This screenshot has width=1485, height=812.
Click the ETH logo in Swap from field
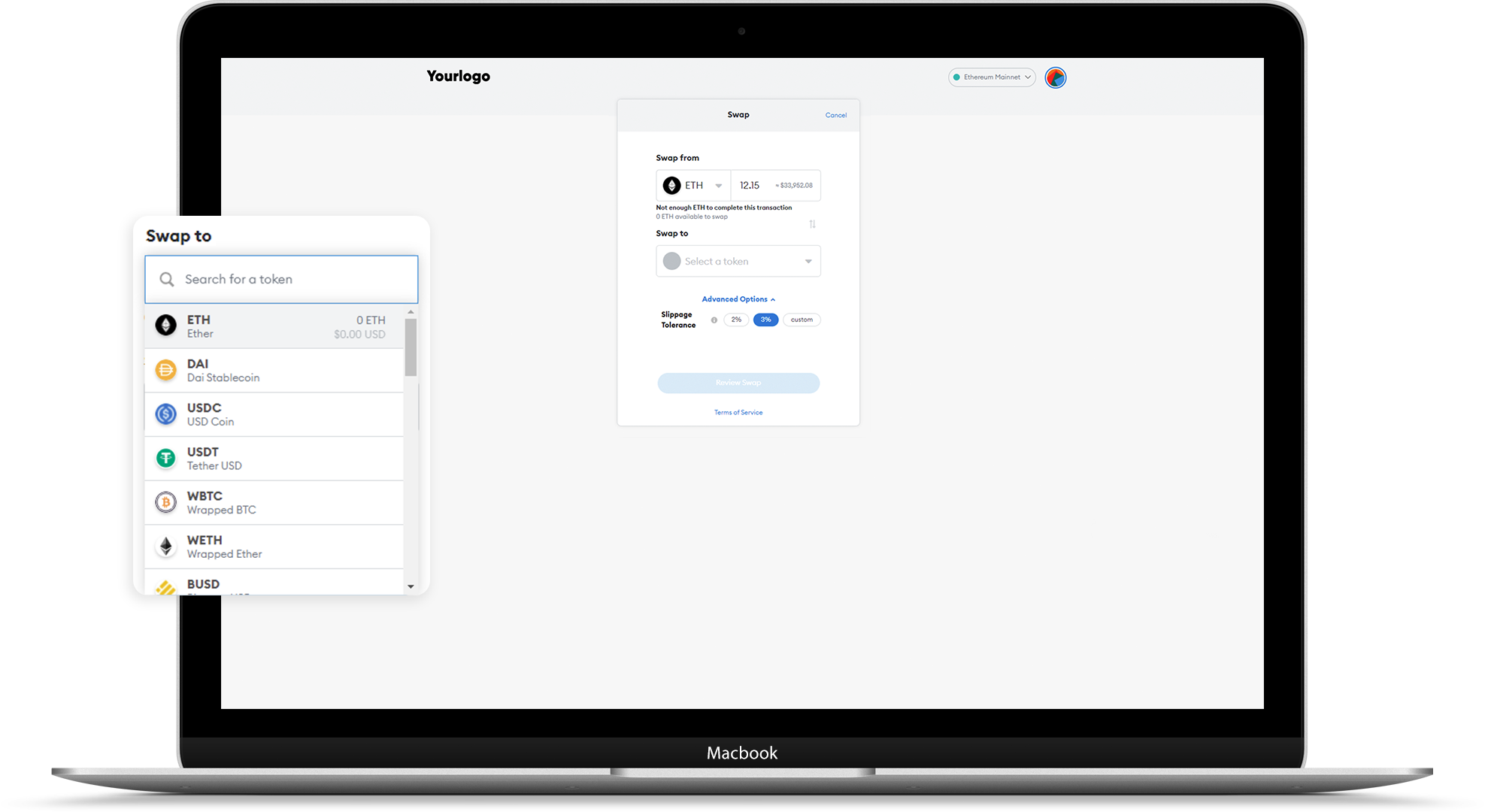[x=671, y=185]
